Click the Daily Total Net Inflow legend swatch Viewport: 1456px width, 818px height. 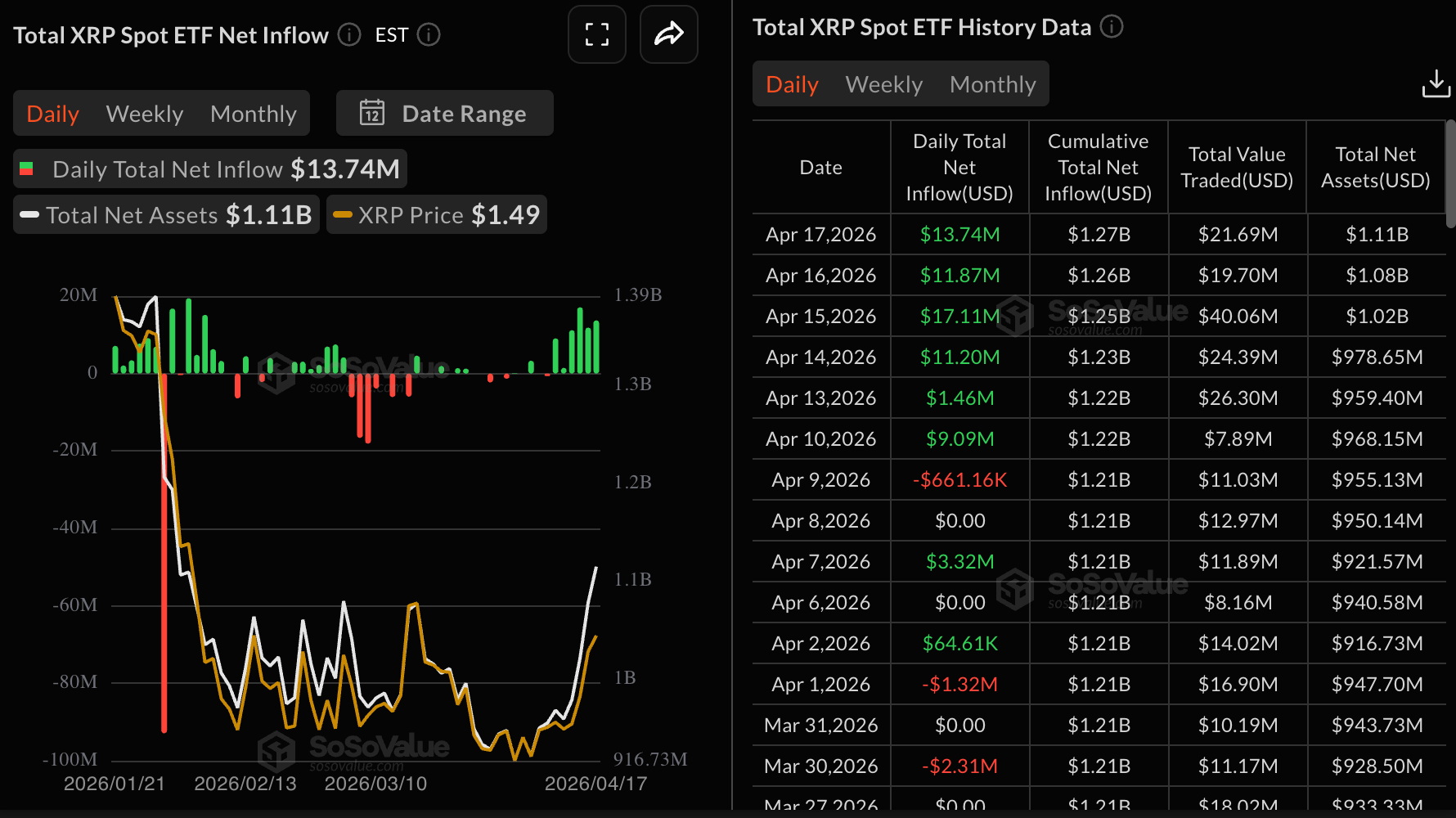(x=26, y=169)
